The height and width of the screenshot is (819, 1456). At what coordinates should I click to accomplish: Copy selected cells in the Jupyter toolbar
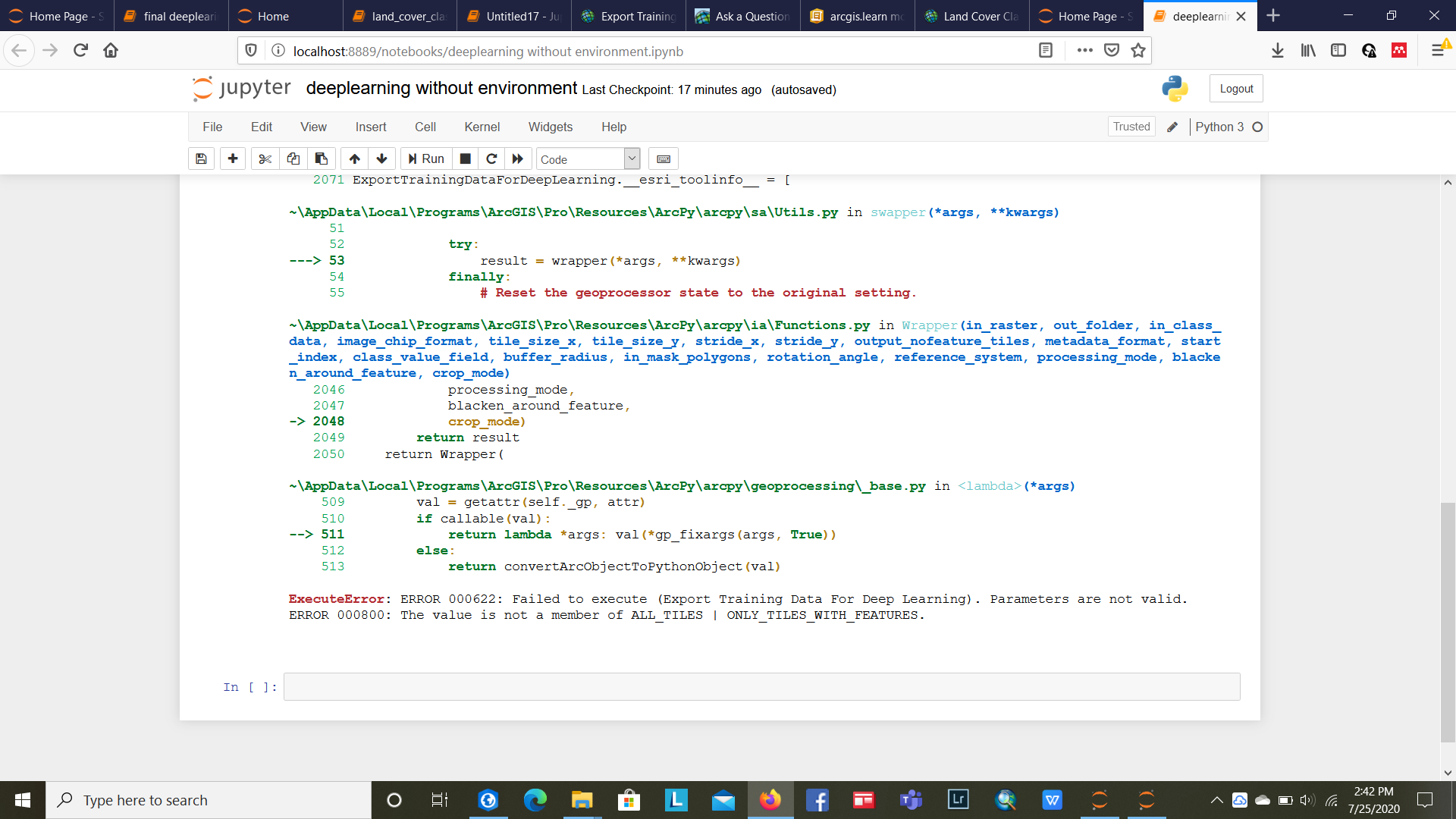pos(293,158)
